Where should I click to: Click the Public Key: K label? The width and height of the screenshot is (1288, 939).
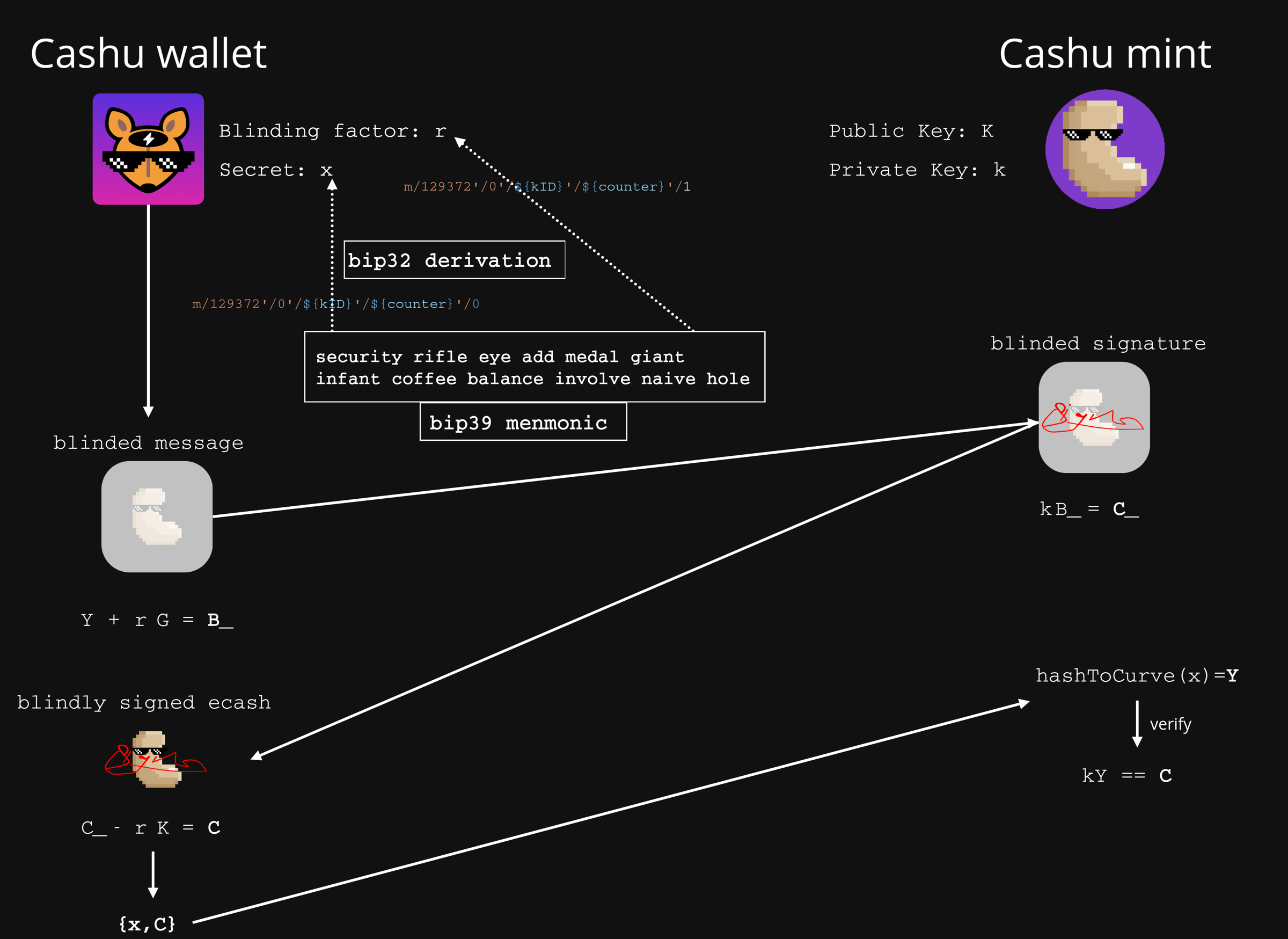click(911, 132)
